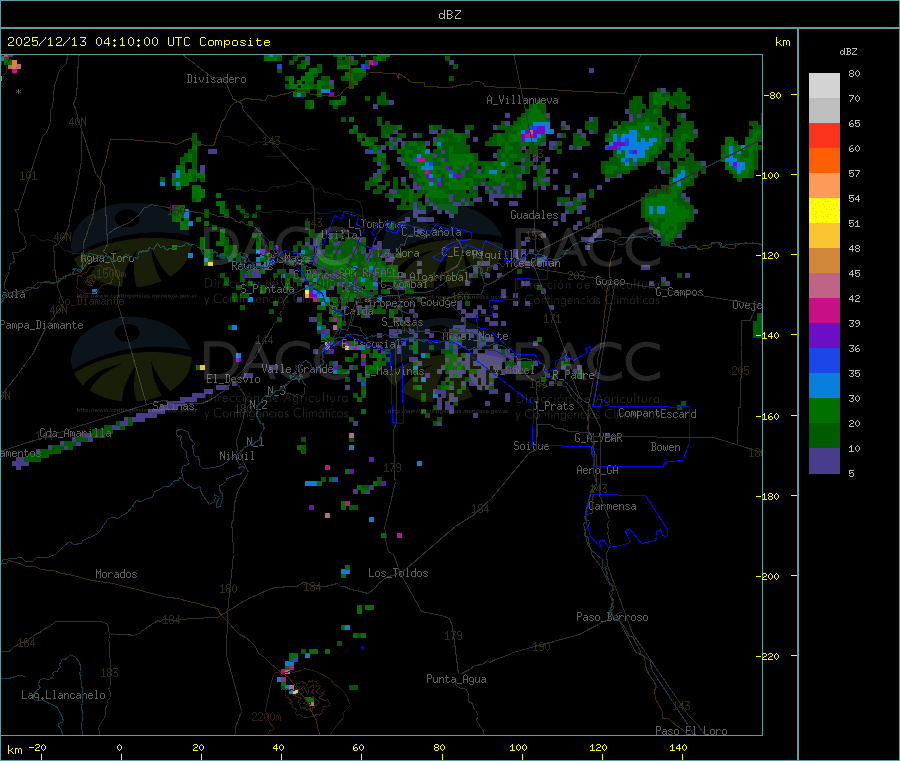Image resolution: width=900 pixels, height=761 pixels.
Task: Click the 'Punta_Agua' map label
Action: point(456,679)
